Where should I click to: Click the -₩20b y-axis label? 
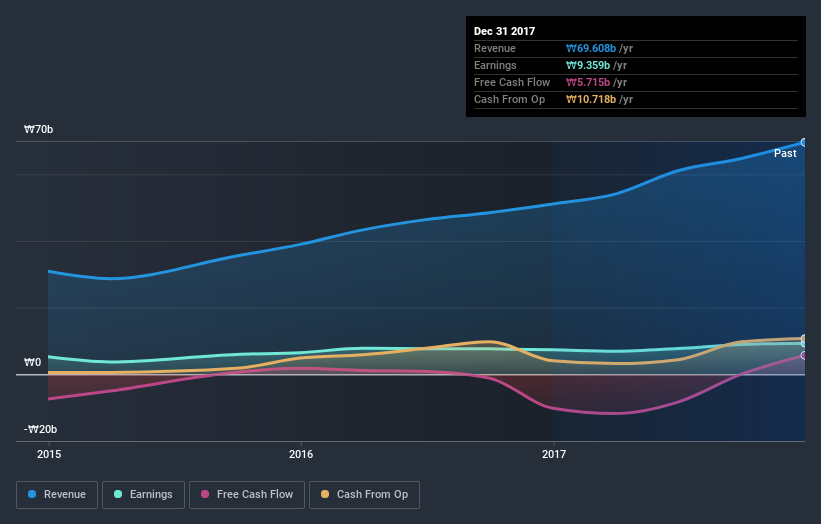coord(40,429)
